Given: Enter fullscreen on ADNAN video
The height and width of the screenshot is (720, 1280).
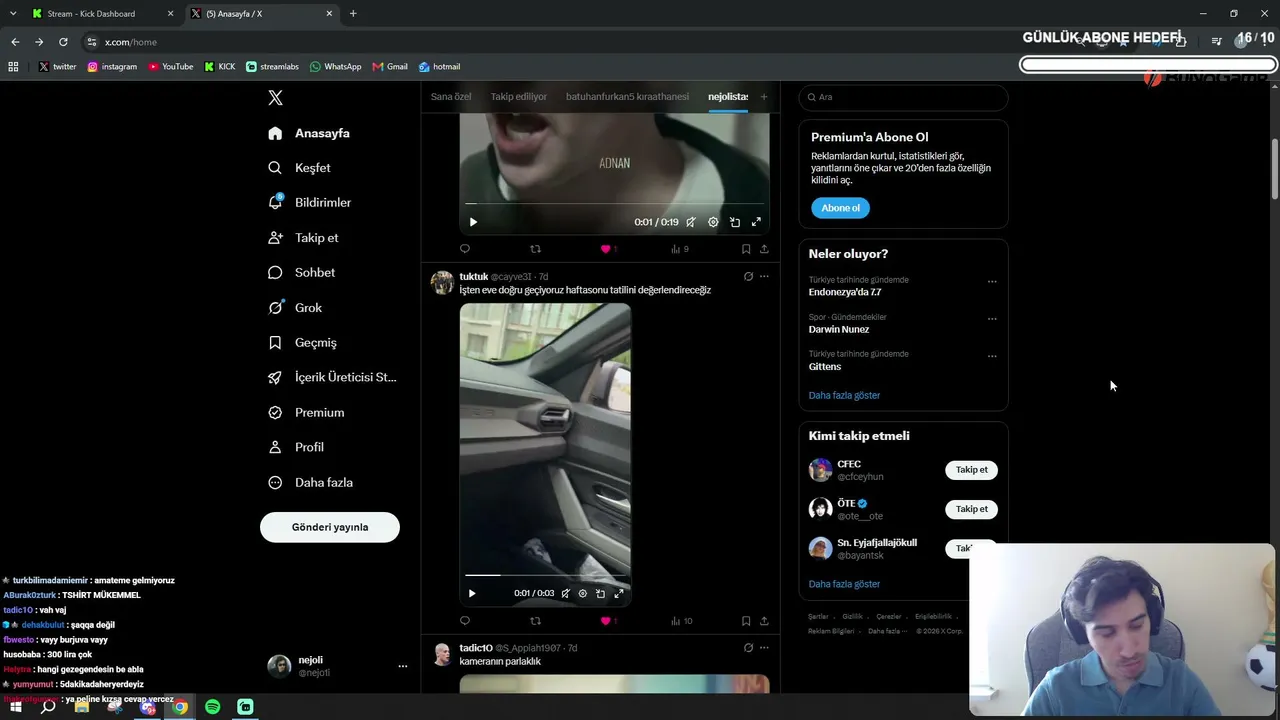Looking at the screenshot, I should click(756, 222).
